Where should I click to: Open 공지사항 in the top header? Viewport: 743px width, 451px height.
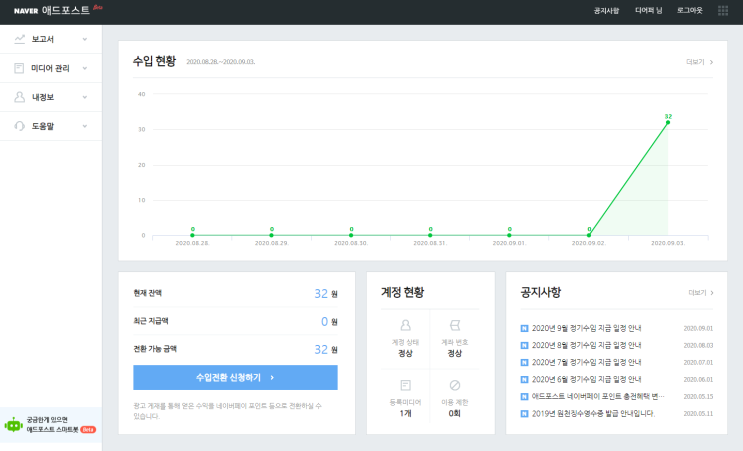[x=606, y=10]
